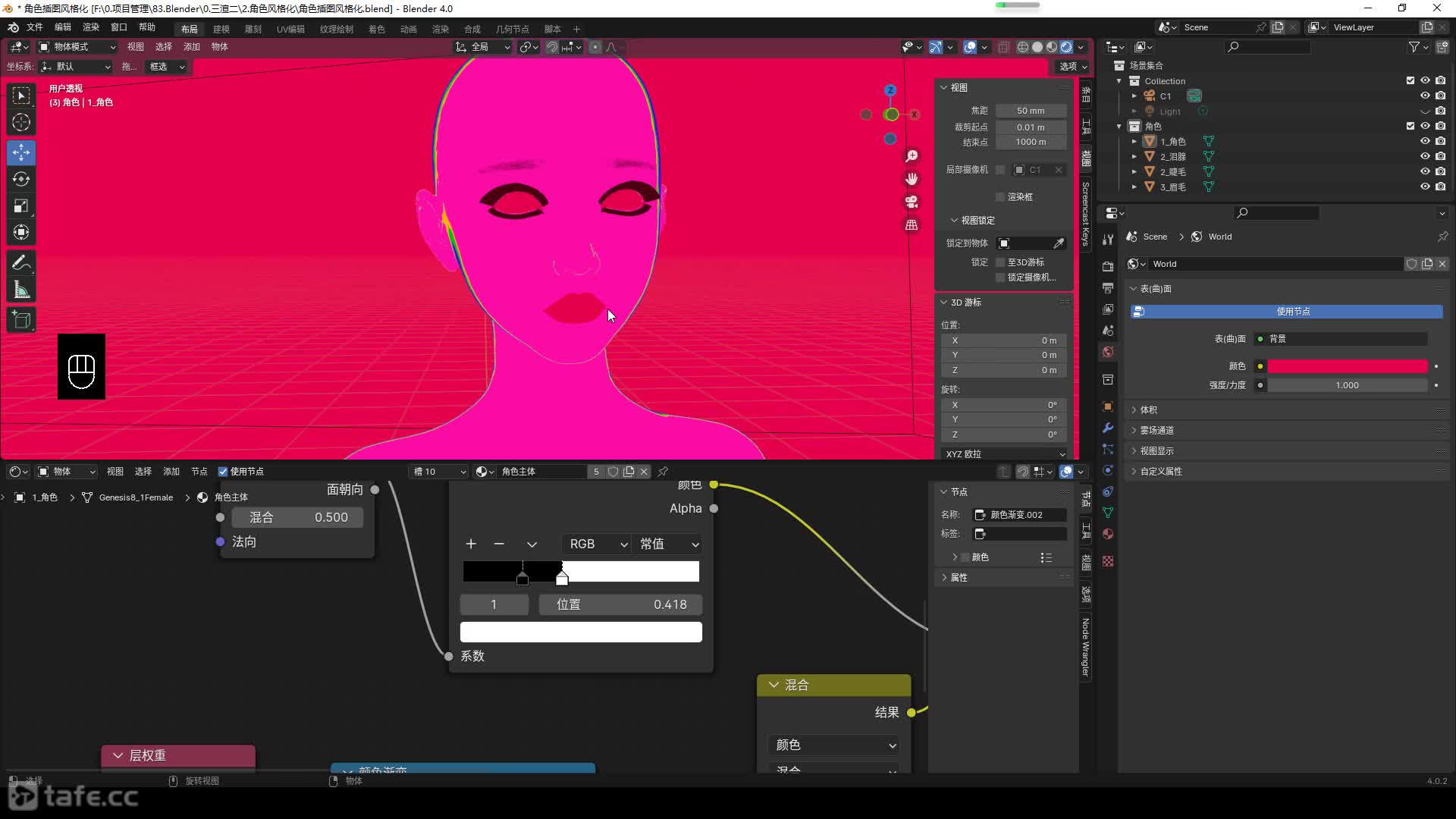Screen dimensions: 1456x819
Task: Open the Output properties tab
Action: tap(1108, 288)
